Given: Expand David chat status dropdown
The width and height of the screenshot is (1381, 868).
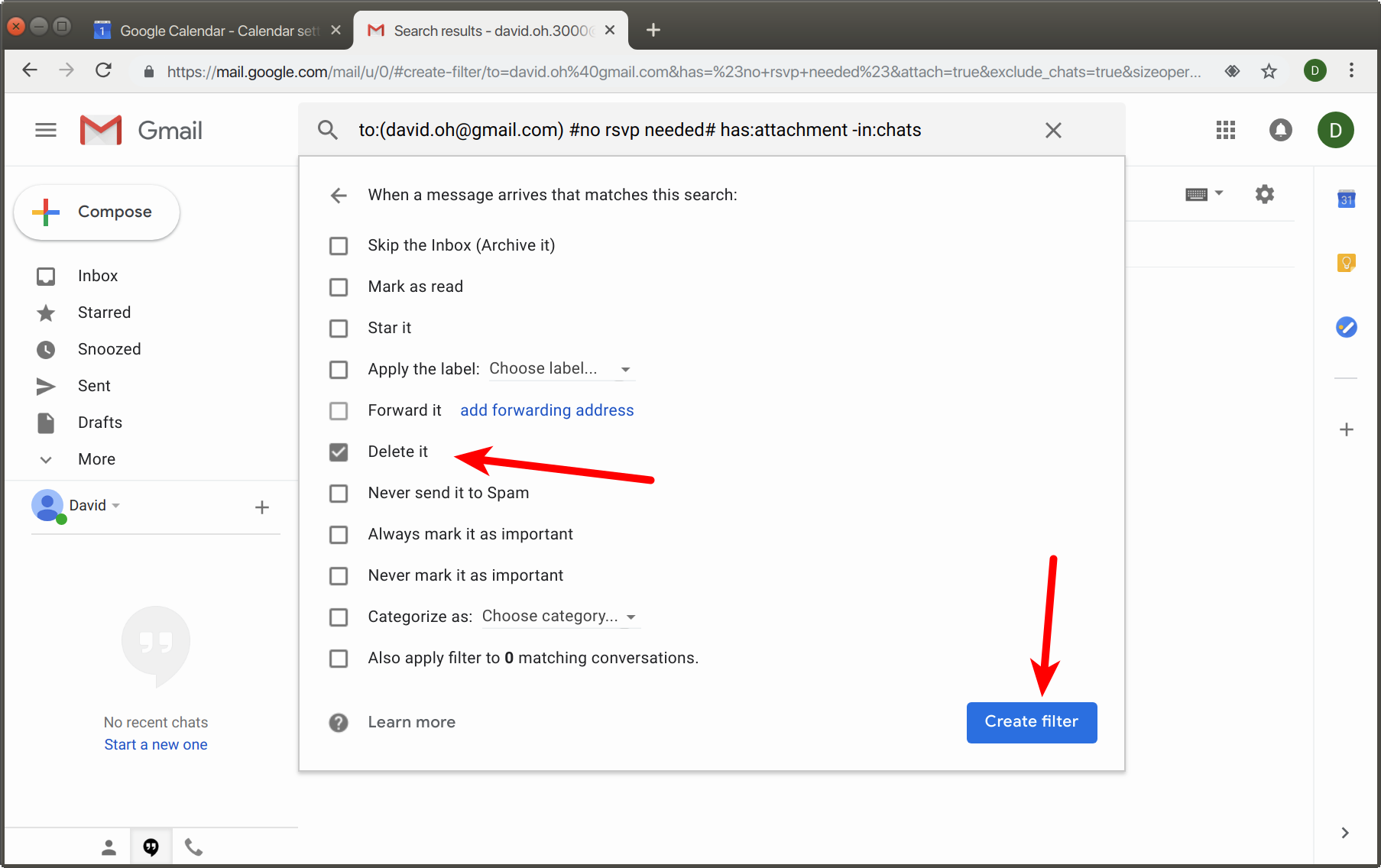Looking at the screenshot, I should (116, 506).
